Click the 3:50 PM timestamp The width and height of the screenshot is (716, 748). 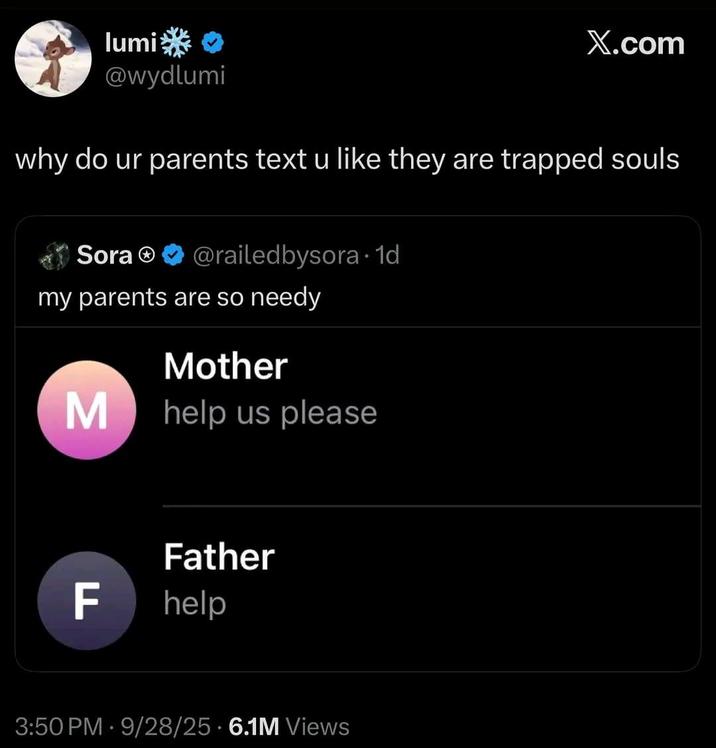click(x=61, y=726)
